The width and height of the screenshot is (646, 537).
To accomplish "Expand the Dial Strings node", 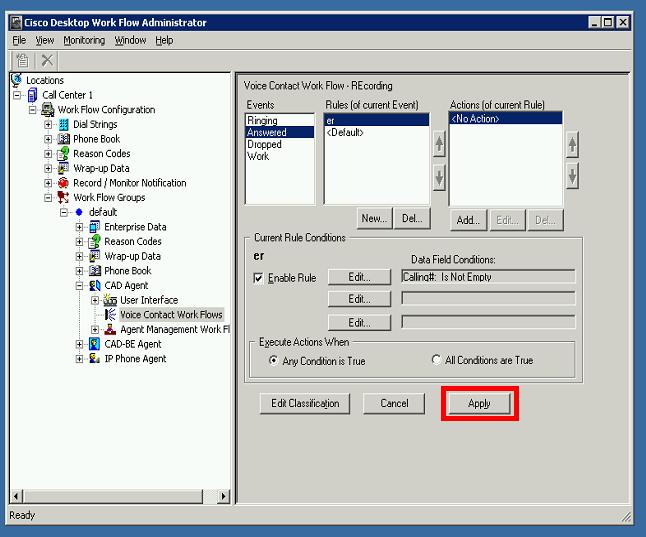I will 48,124.
